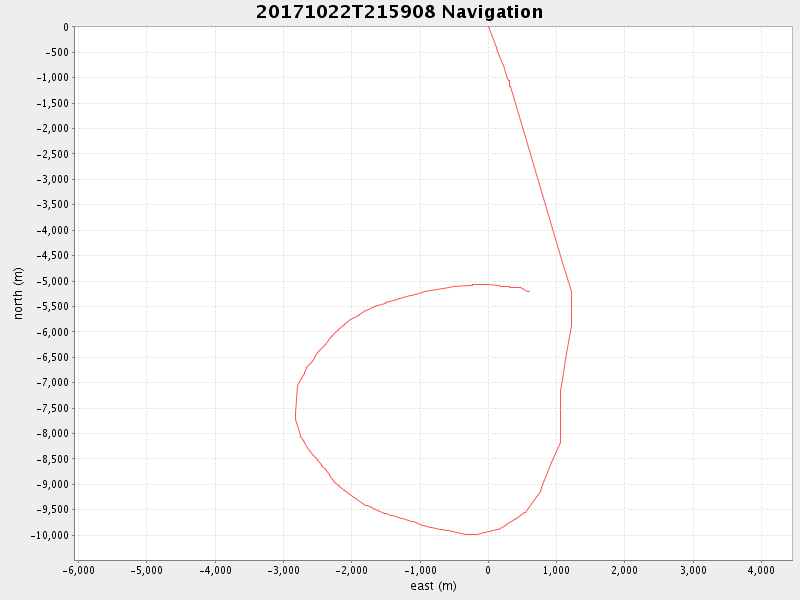Click the -7,500 tick label on the north axis
This screenshot has width=800, height=600.
coord(51,408)
